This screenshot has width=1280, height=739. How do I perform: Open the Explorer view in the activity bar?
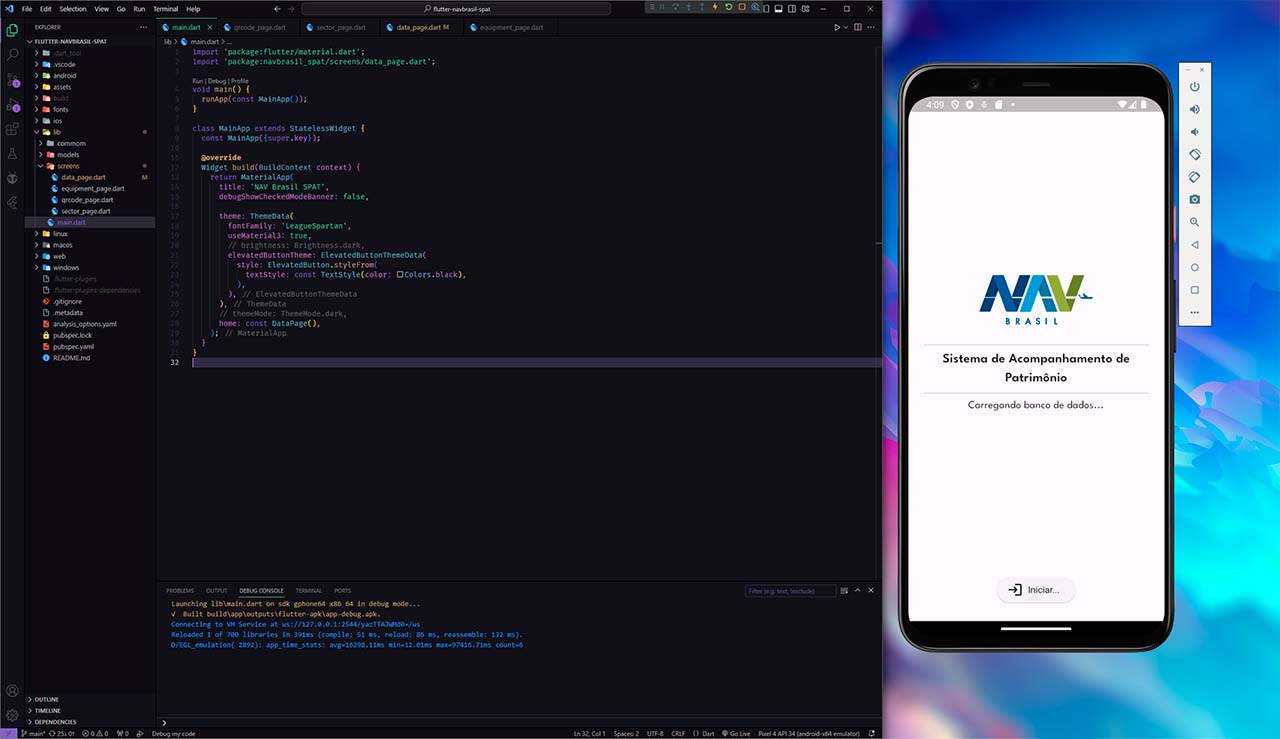(x=12, y=30)
